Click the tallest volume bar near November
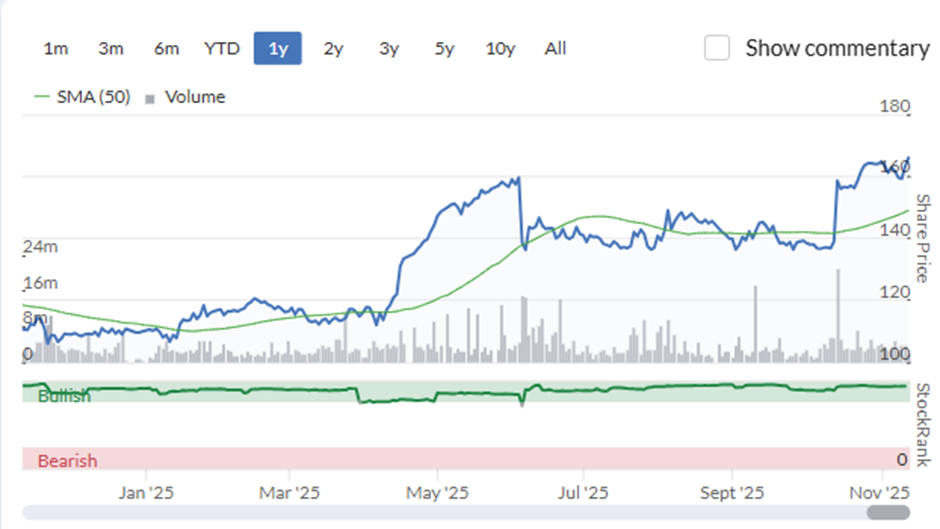Image resolution: width=940 pixels, height=529 pixels. (x=838, y=315)
